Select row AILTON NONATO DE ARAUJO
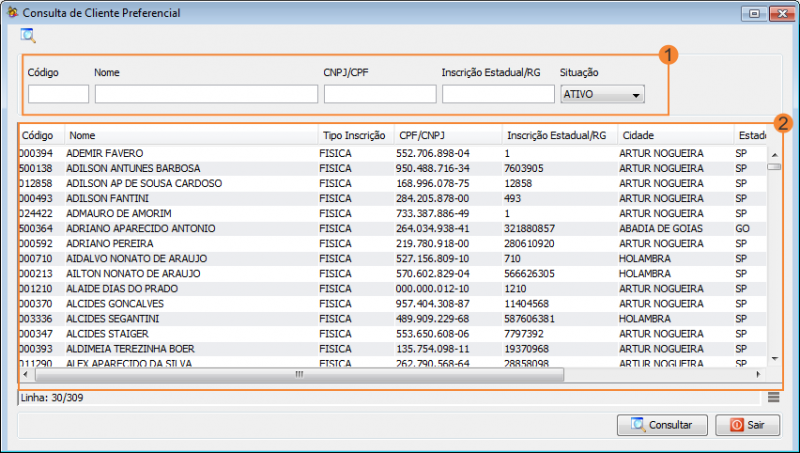This screenshot has width=800, height=453. pyautogui.click(x=393, y=273)
